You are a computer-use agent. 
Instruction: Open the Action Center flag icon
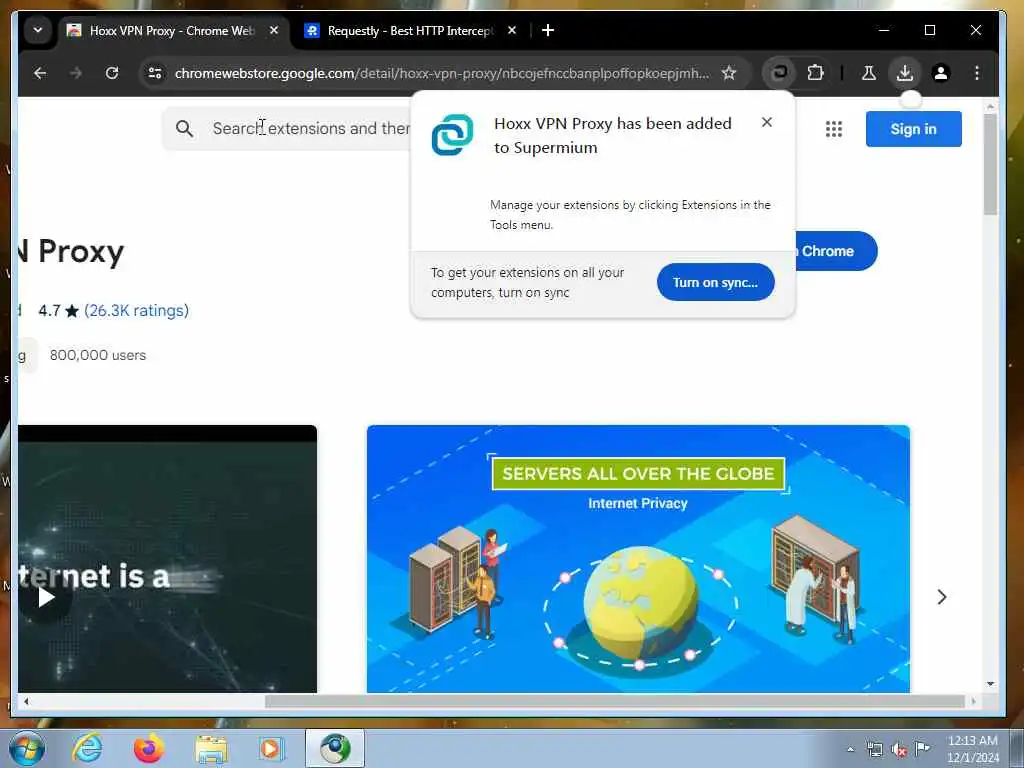point(922,749)
